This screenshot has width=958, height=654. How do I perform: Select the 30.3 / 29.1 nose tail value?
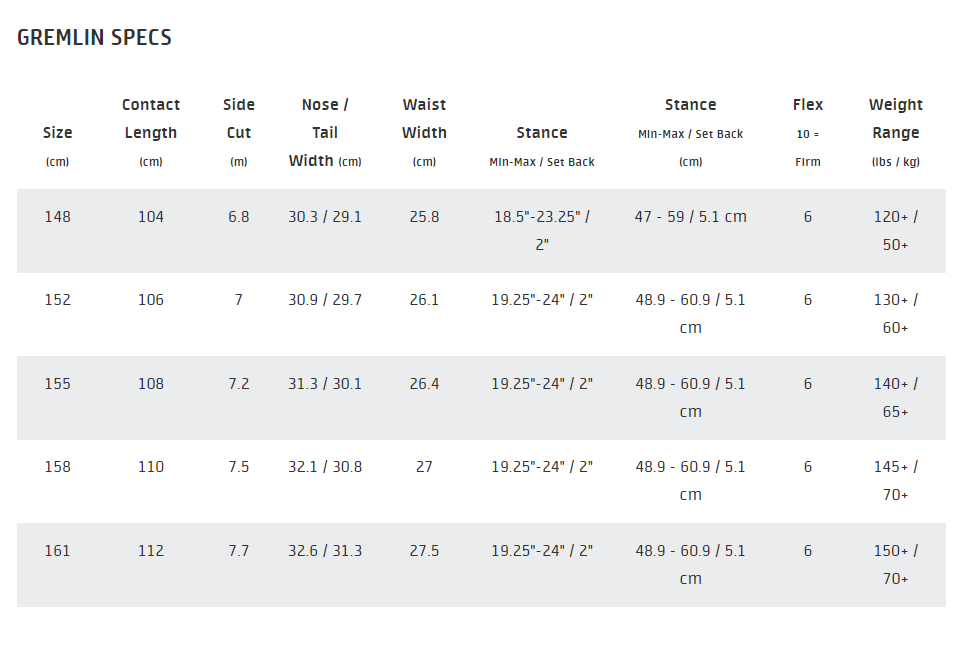coord(325,217)
